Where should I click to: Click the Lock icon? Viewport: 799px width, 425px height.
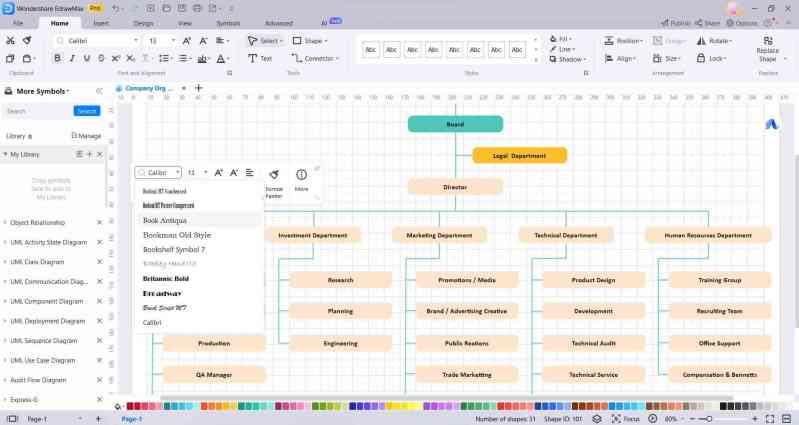[x=701, y=59]
